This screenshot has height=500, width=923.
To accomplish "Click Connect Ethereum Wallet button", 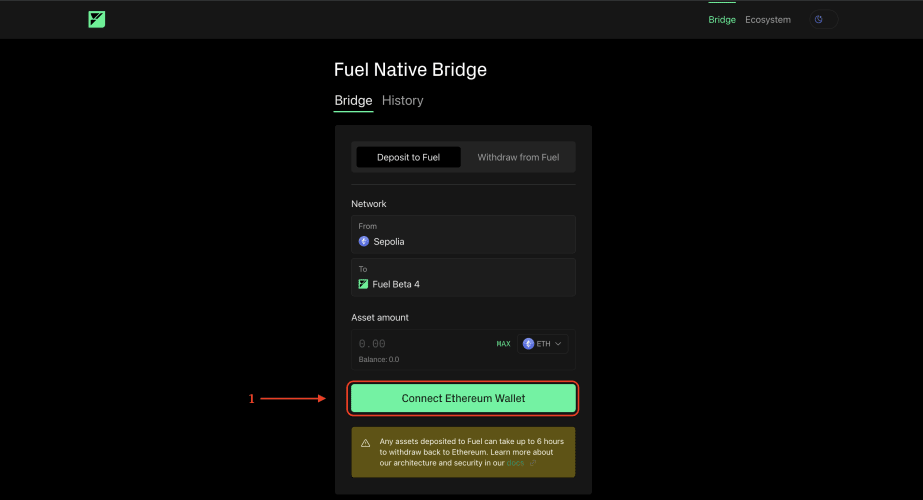I will tap(463, 398).
